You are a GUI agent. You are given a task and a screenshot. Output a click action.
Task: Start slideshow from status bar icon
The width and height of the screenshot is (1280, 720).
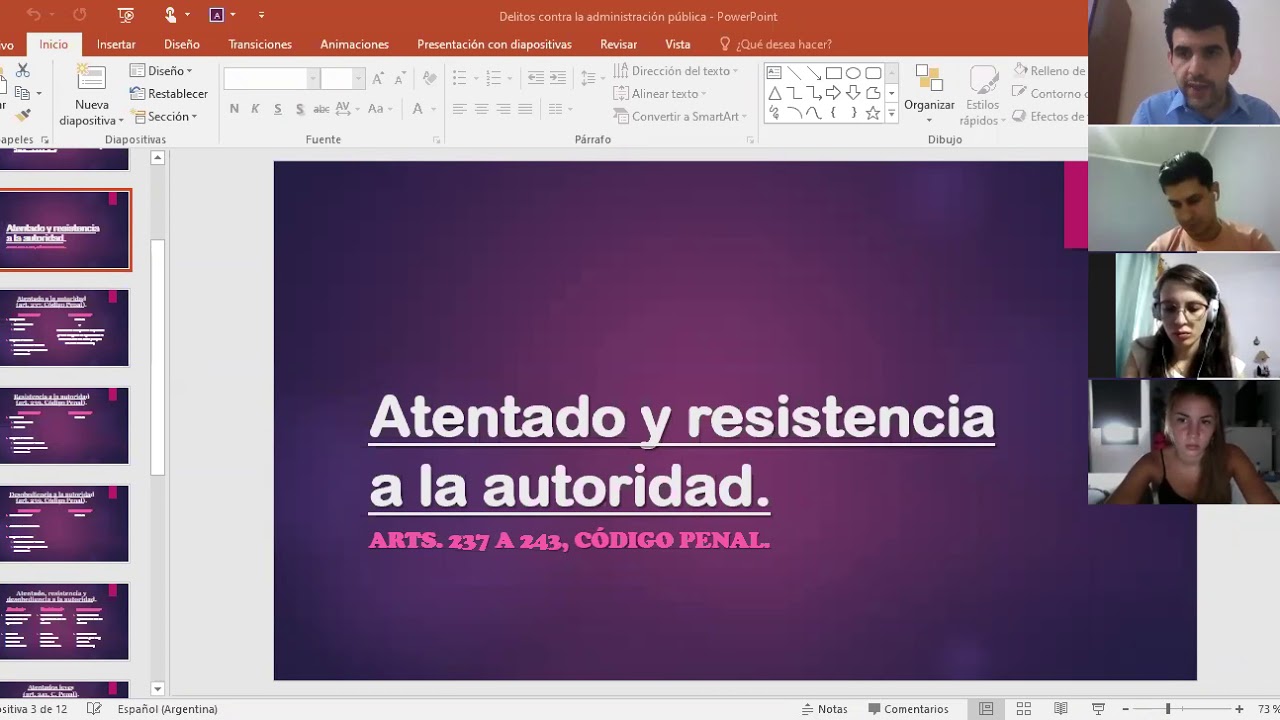click(x=1098, y=709)
